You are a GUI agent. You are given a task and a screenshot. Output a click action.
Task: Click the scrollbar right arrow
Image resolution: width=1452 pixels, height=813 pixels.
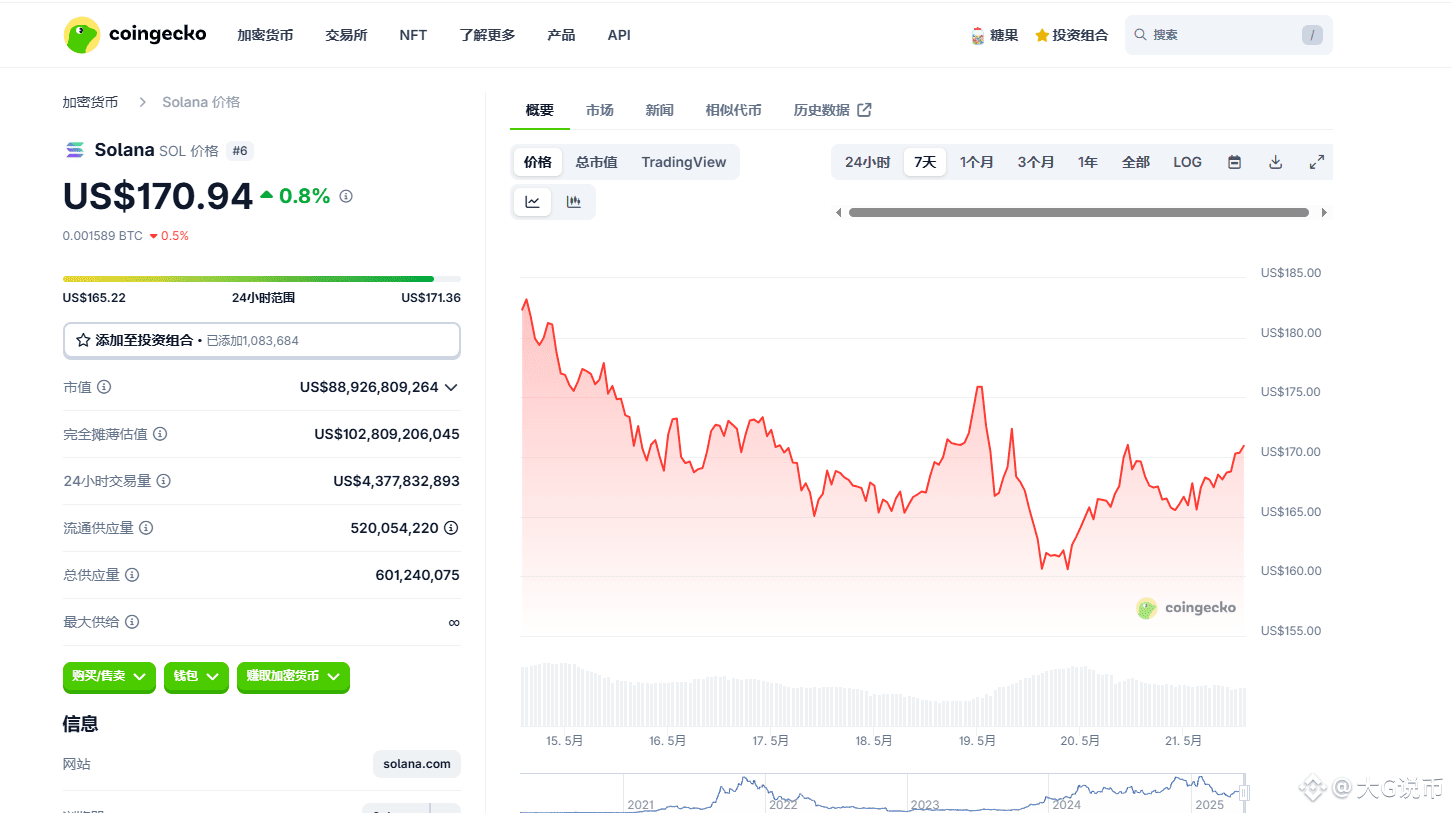[1324, 212]
